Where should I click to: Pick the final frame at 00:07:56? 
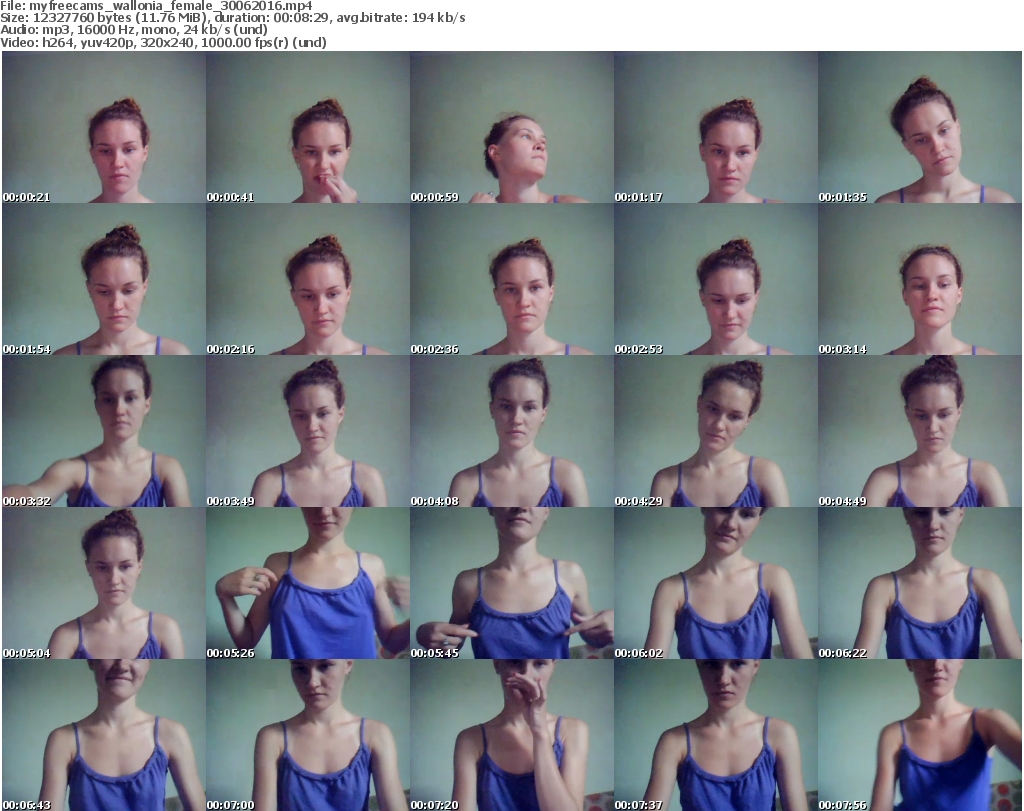pos(919,735)
